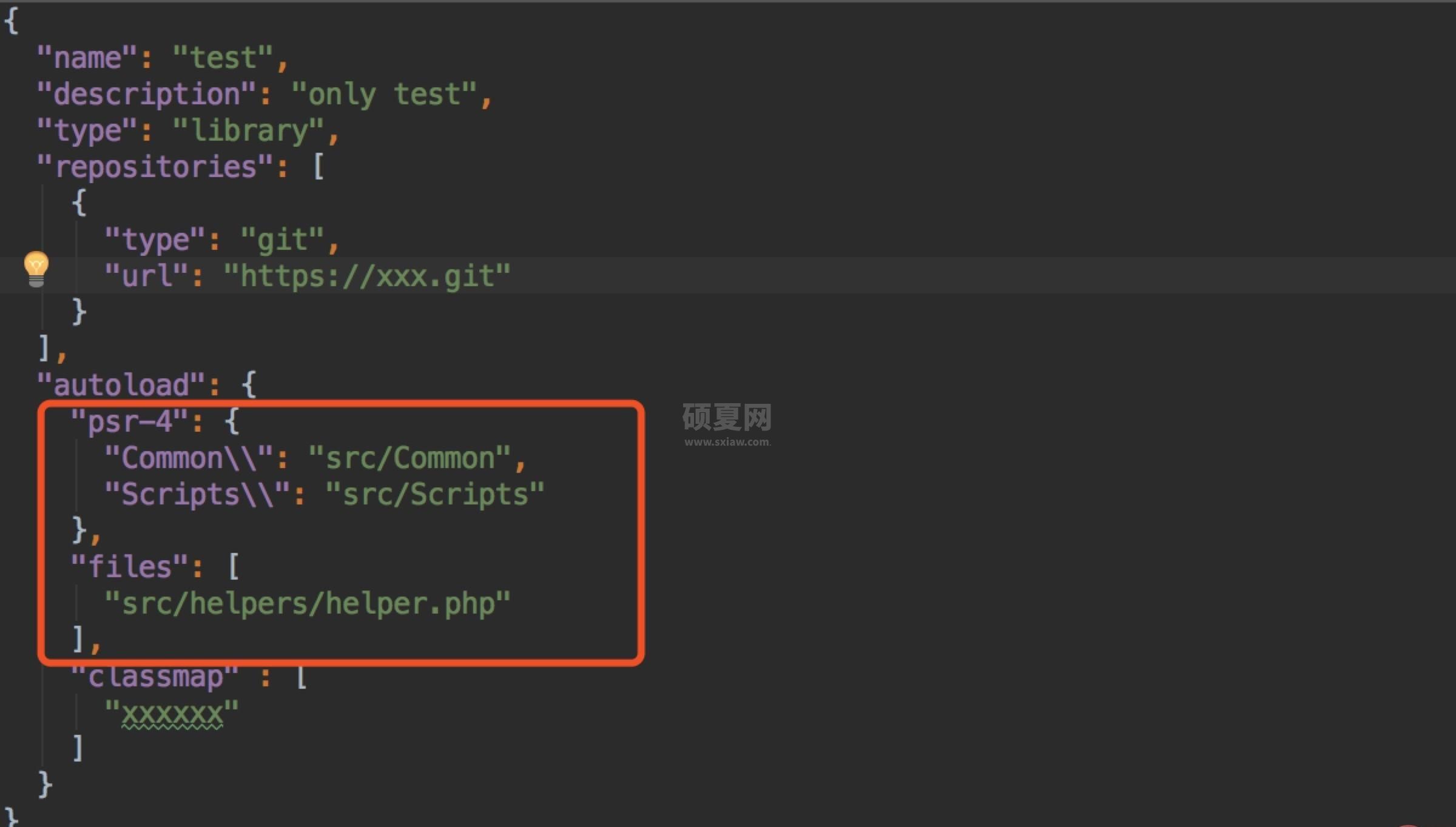The width and height of the screenshot is (1456, 827).
Task: Click the "repositories" key
Action: pos(155,167)
